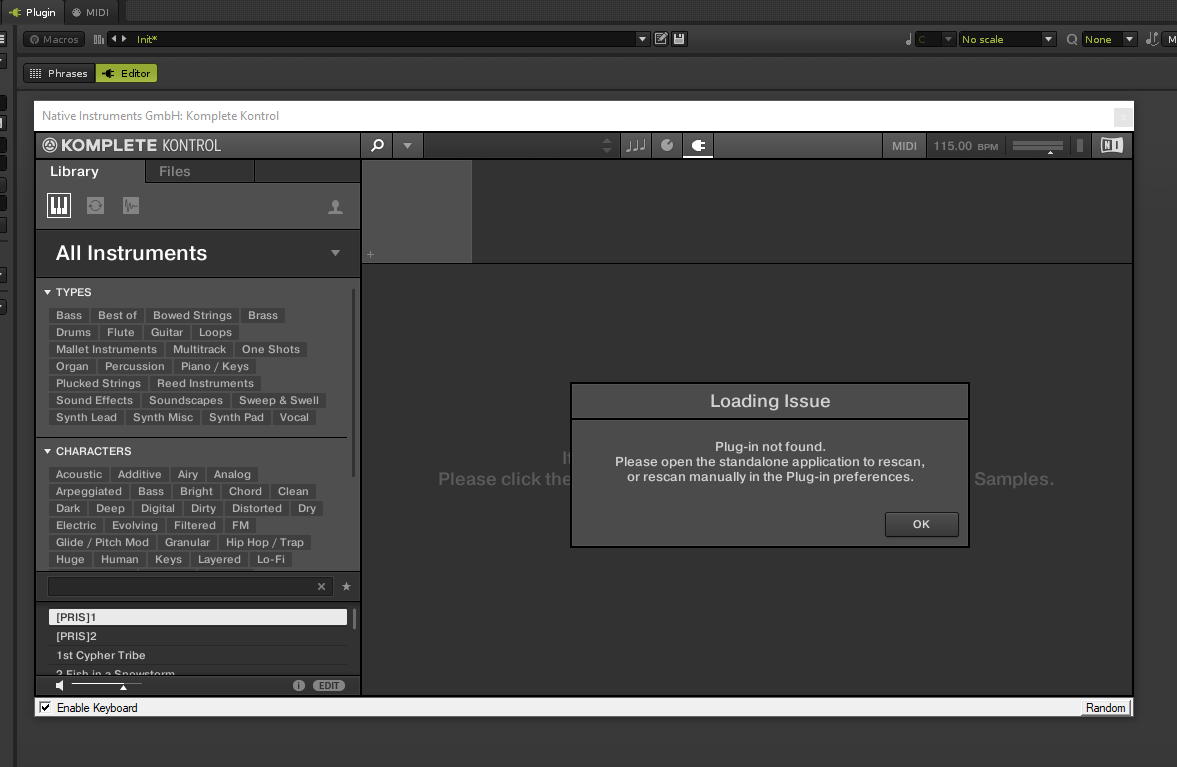1177x767 pixels.
Task: Select the Instruments keyboard icon in Library
Action: pos(59,206)
